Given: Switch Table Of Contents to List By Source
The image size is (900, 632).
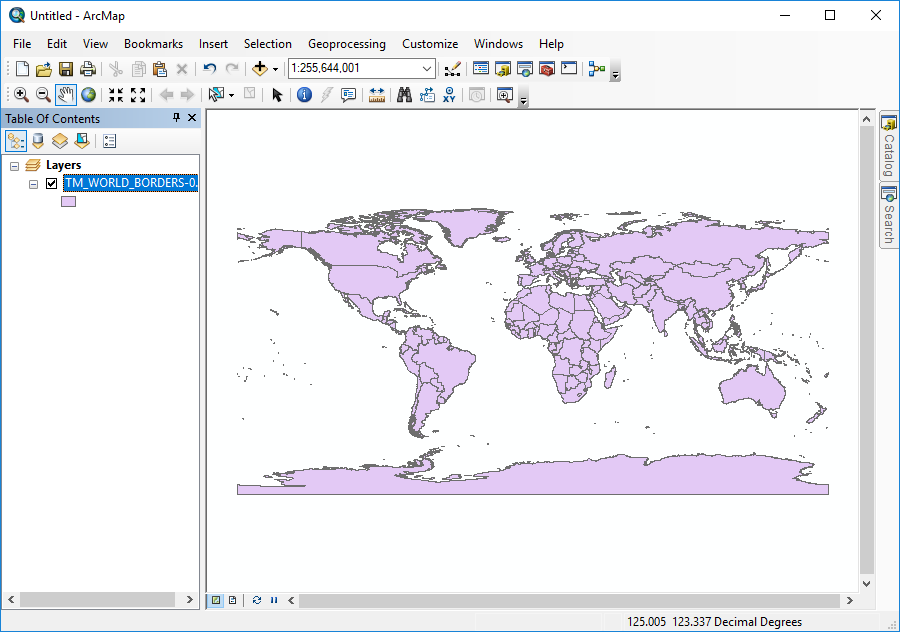Looking at the screenshot, I should tap(37, 141).
